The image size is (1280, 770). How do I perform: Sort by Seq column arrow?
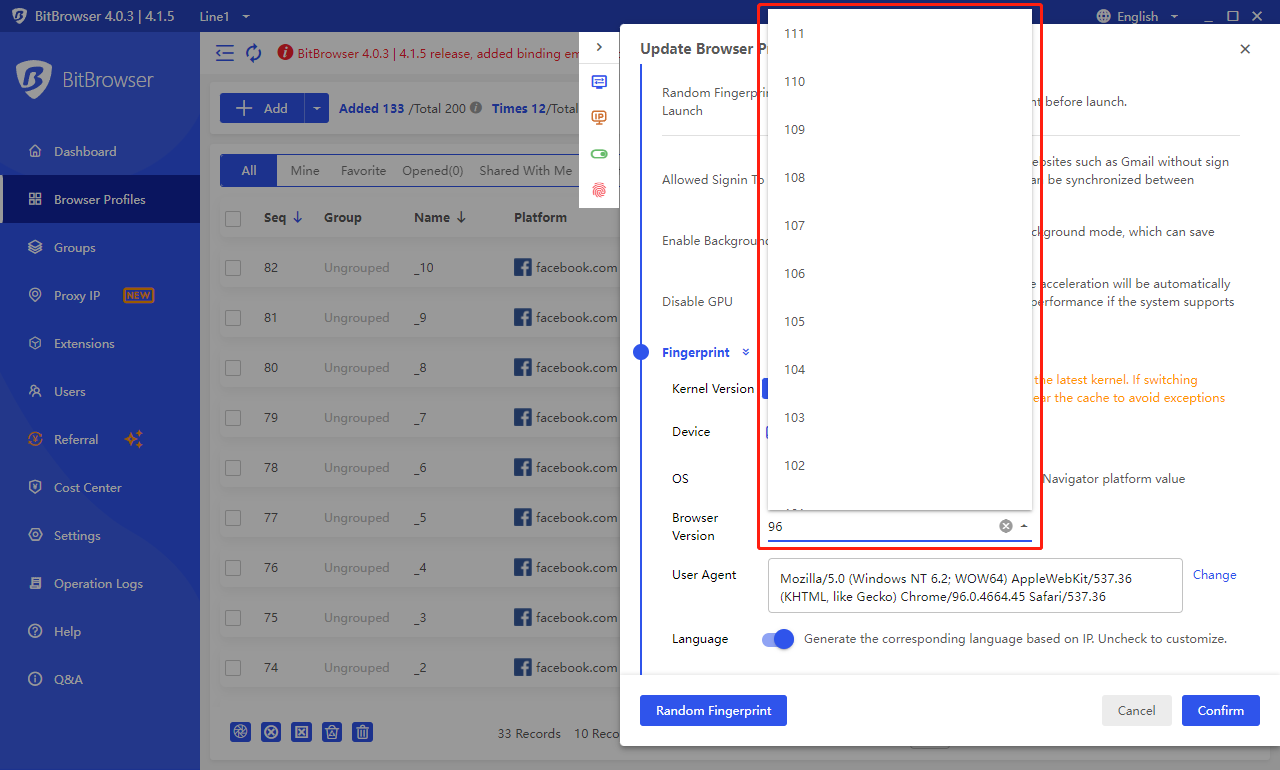pyautogui.click(x=297, y=218)
